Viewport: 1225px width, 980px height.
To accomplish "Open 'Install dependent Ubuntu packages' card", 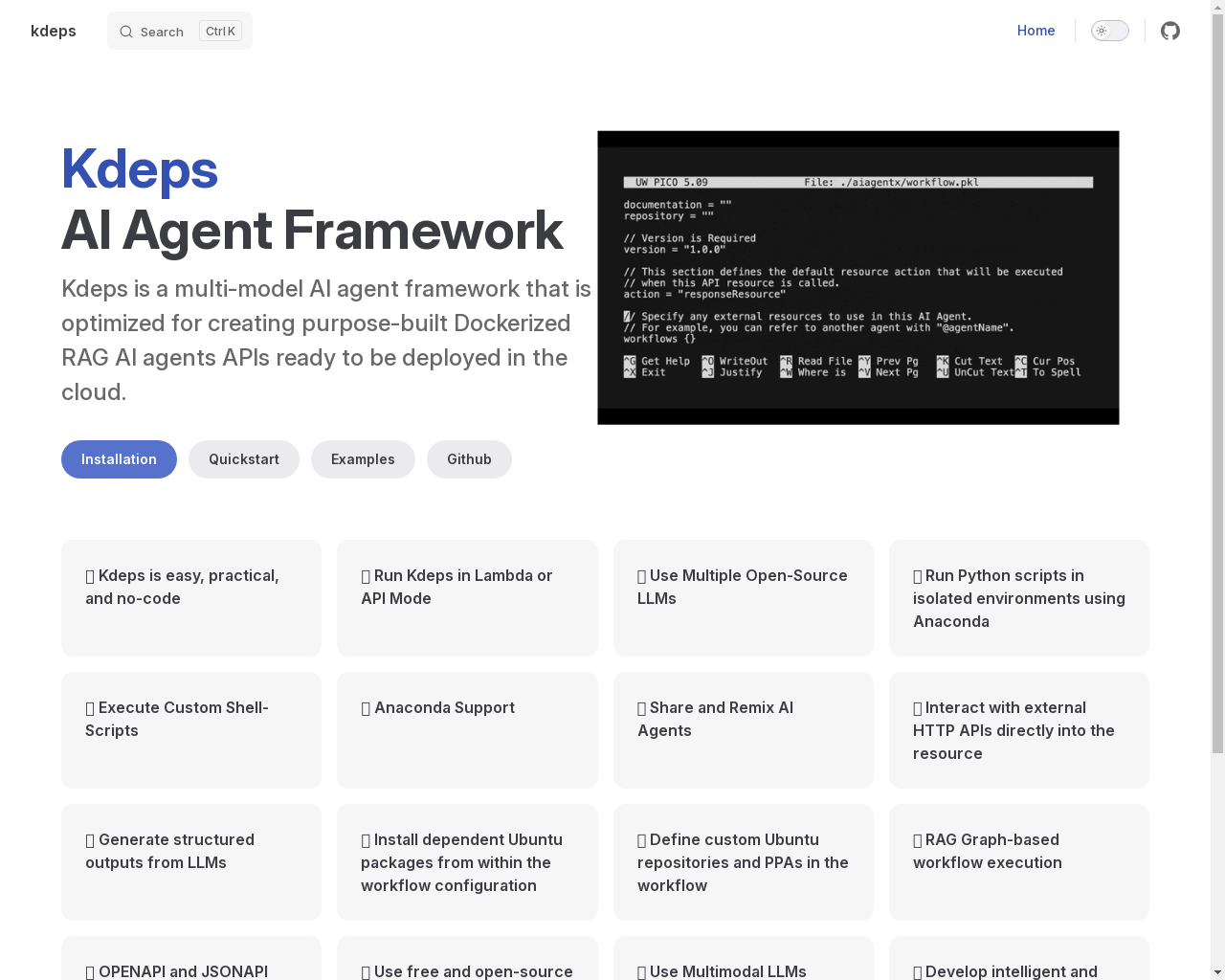I will [467, 862].
